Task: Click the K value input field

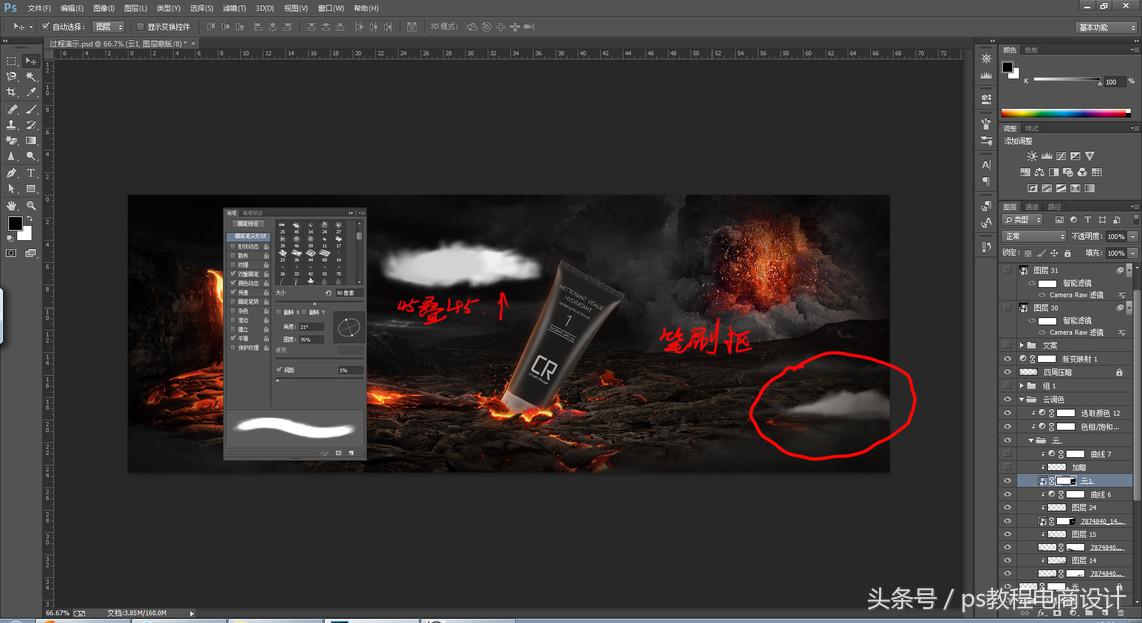Action: 1113,82
